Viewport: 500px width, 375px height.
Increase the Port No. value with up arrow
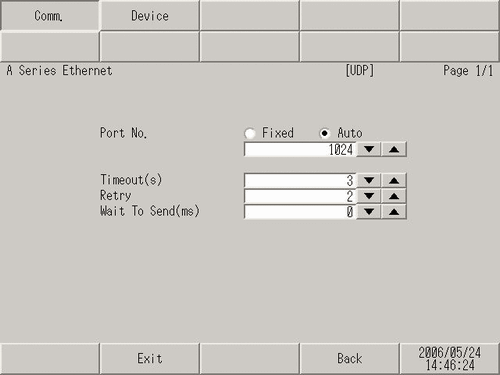(x=394, y=149)
